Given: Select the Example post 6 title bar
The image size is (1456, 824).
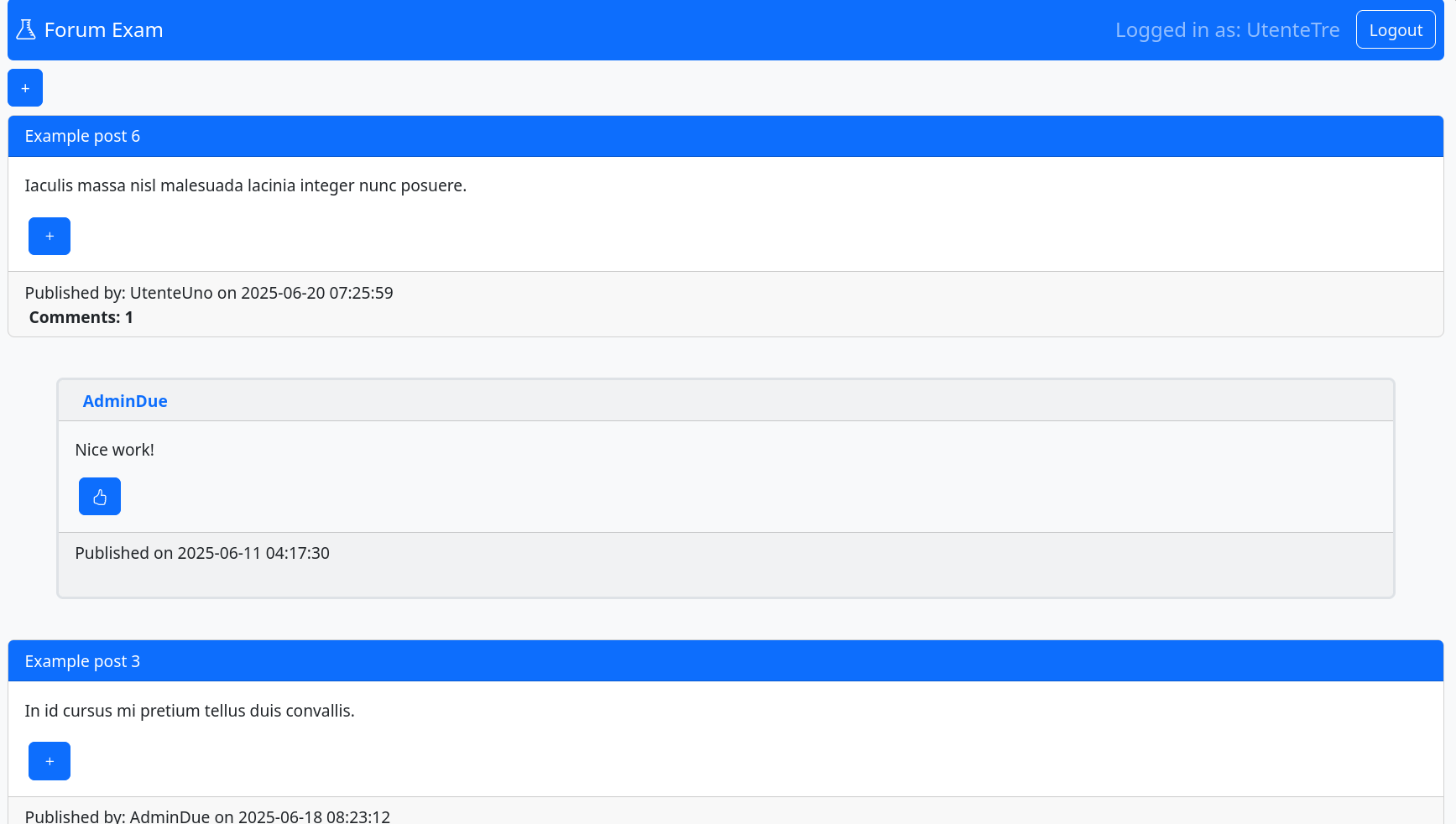Looking at the screenshot, I should pos(82,136).
